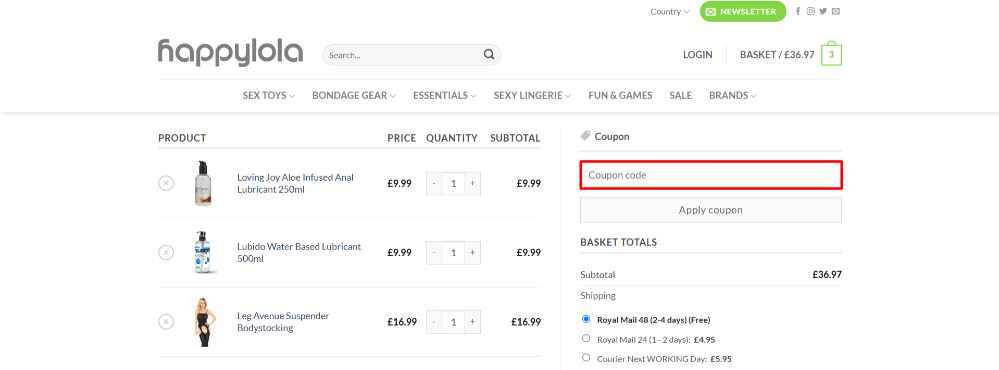999x370 pixels.
Task: Open Instagram social icon in header
Action: [810, 11]
